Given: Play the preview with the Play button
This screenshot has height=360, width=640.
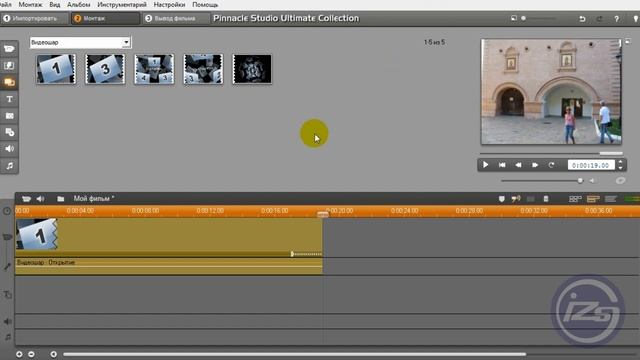Looking at the screenshot, I should [x=485, y=165].
